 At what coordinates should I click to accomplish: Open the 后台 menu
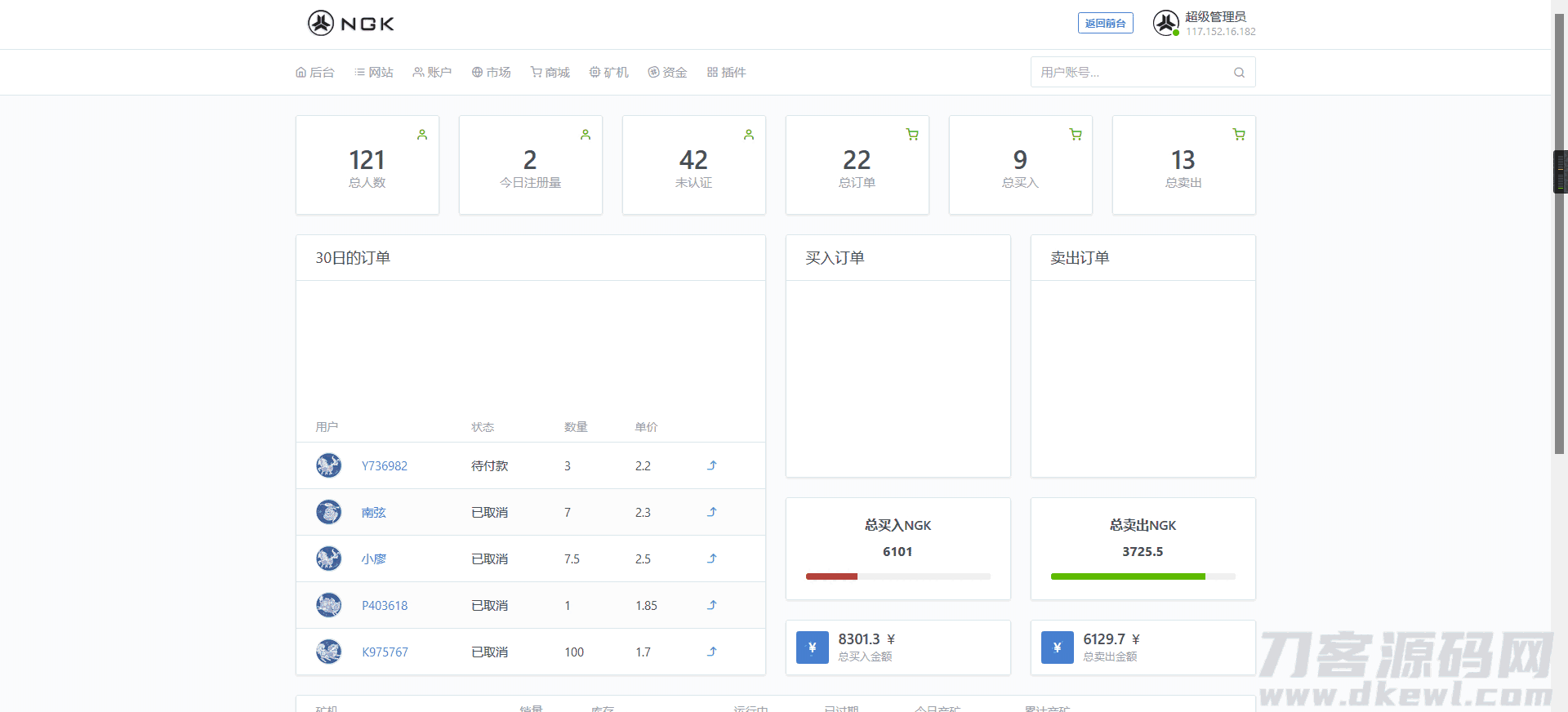(315, 73)
